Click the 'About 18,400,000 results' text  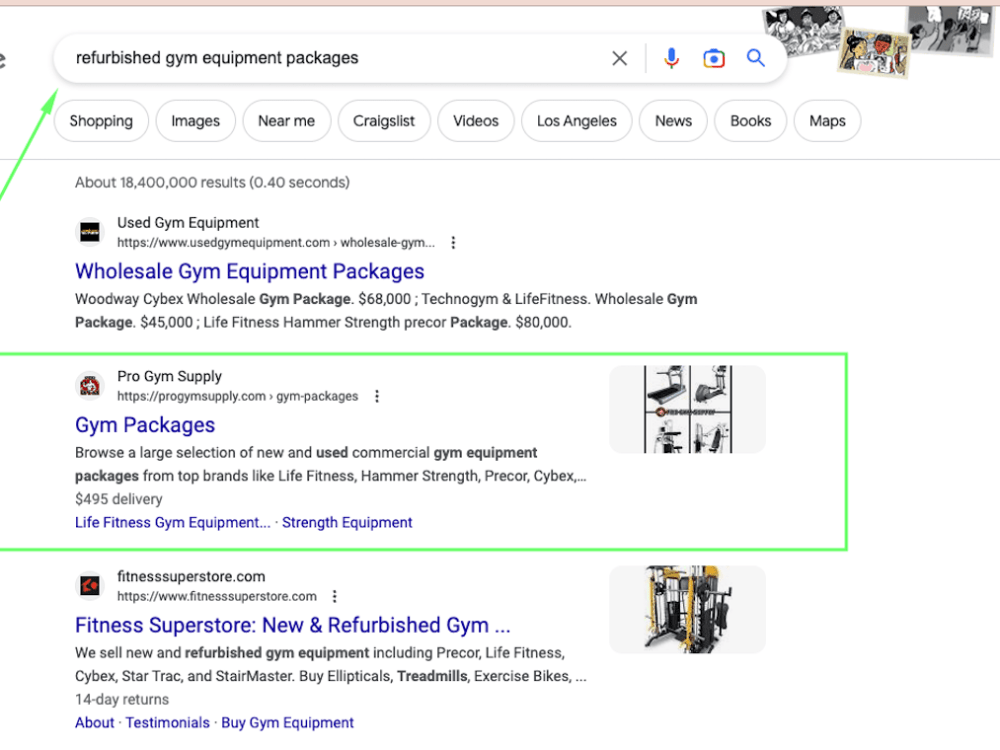tap(212, 183)
